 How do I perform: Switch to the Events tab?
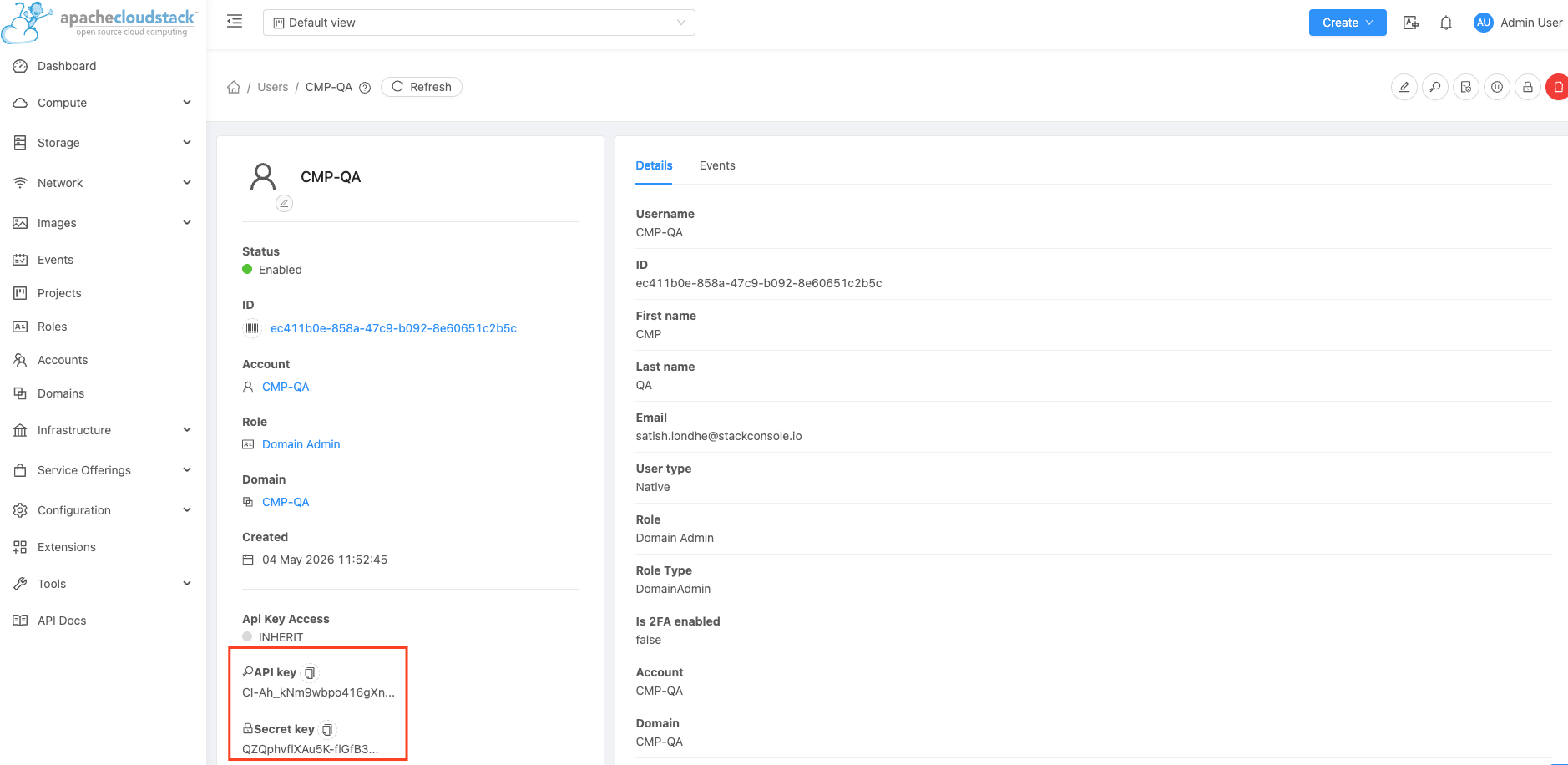tap(717, 165)
